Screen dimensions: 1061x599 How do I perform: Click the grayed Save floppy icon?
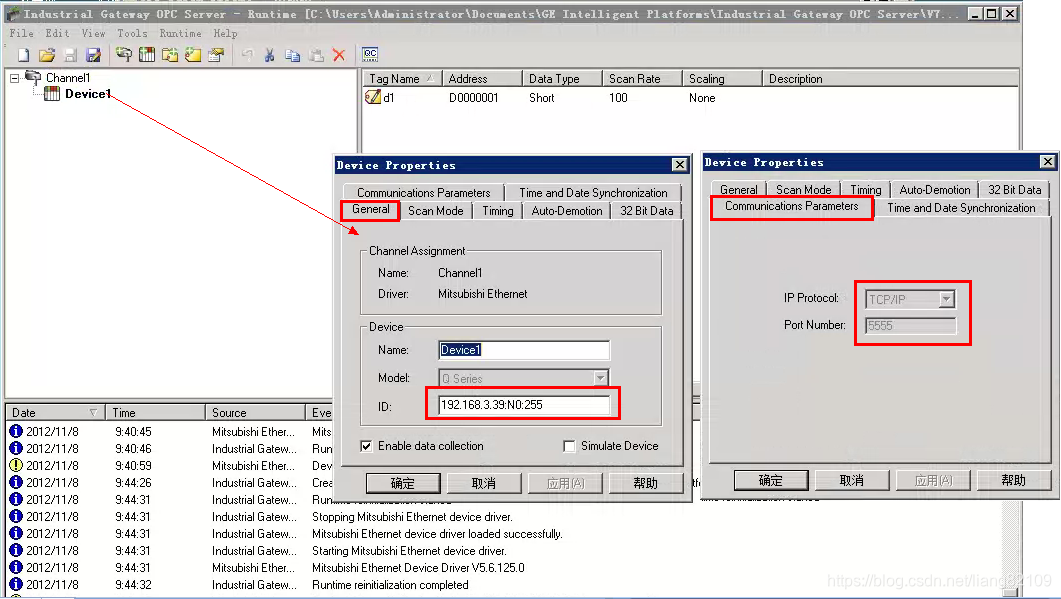(70, 55)
